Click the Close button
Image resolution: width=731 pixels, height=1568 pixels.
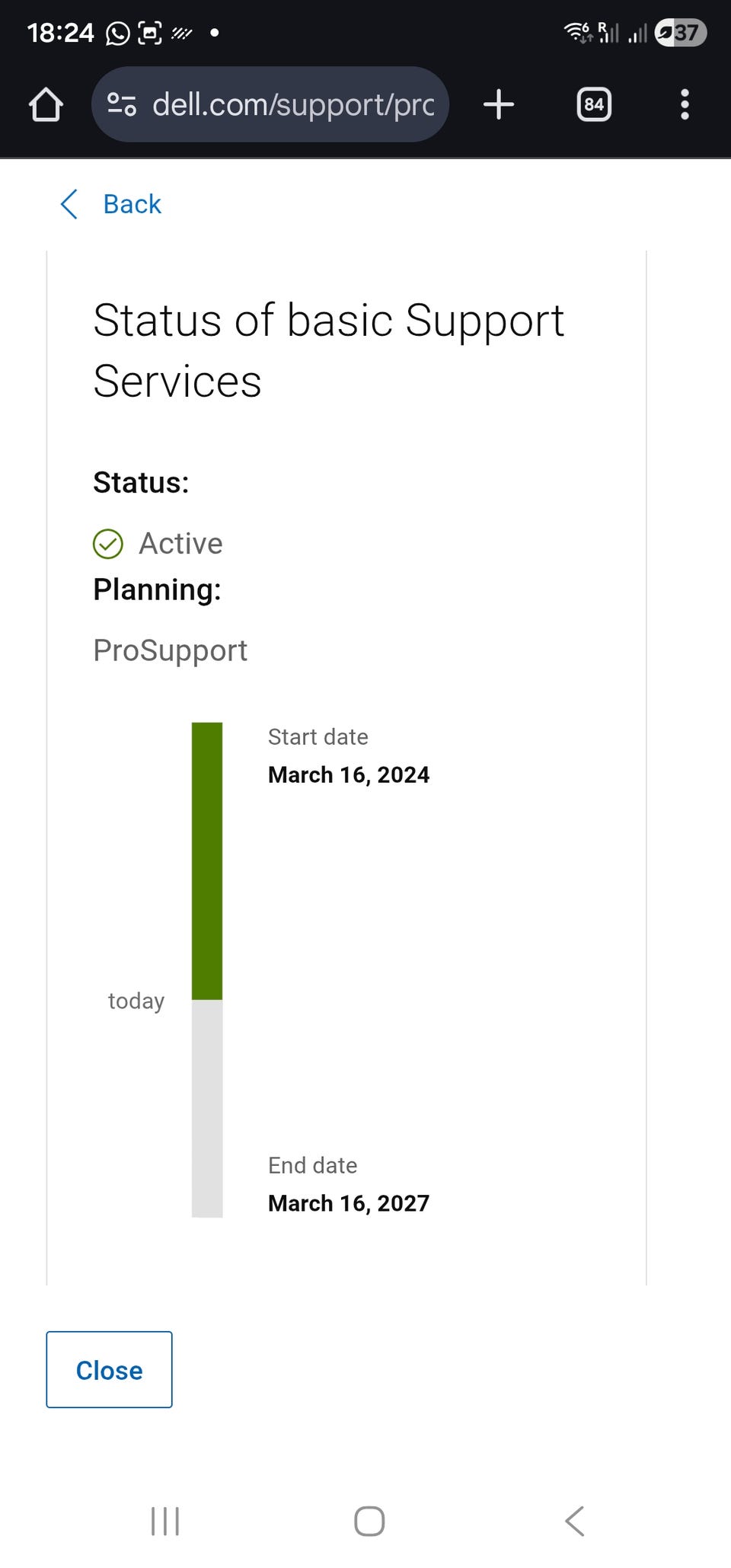[x=109, y=1370]
